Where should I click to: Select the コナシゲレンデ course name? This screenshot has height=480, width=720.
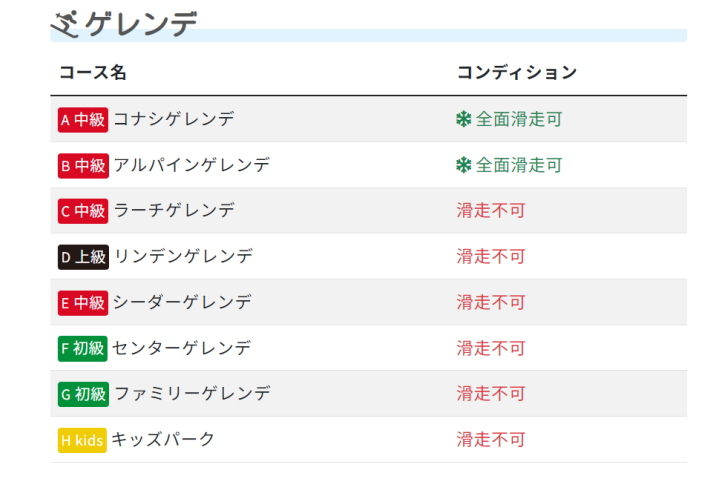tap(174, 120)
